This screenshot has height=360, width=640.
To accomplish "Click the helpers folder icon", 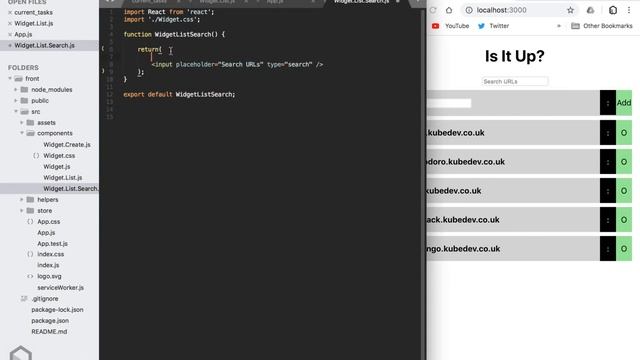I will [30, 200].
